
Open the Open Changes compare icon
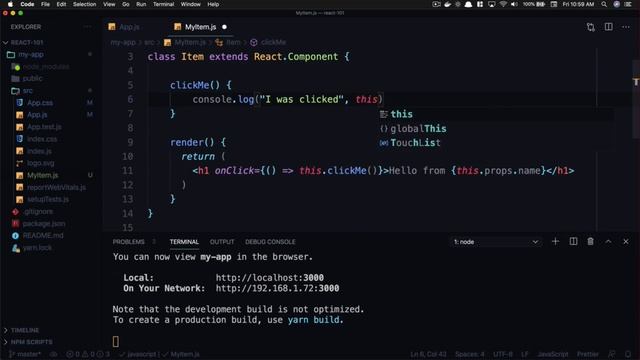(x=591, y=27)
